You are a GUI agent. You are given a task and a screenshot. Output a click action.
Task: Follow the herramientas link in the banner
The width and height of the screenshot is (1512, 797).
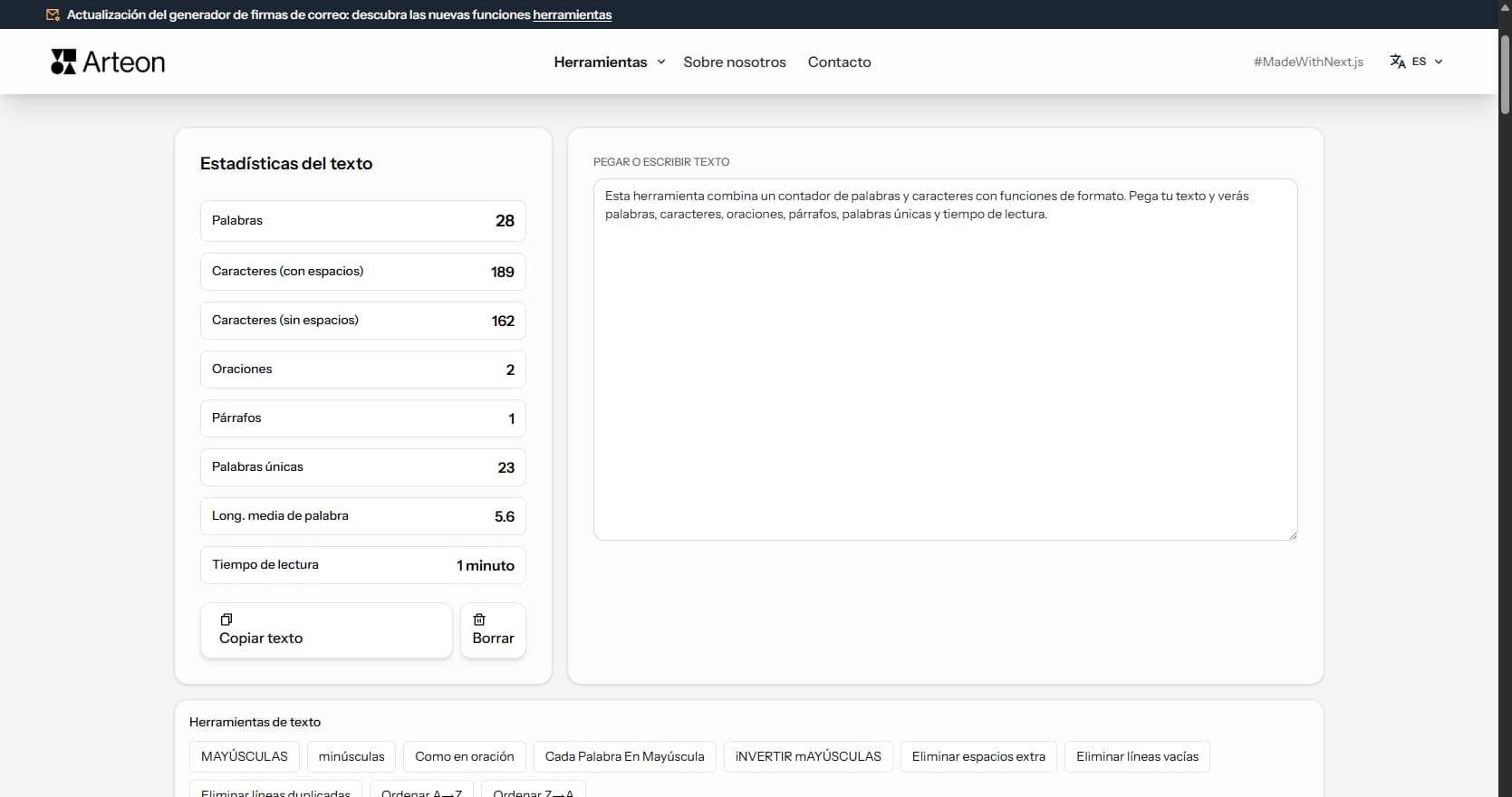tap(572, 14)
